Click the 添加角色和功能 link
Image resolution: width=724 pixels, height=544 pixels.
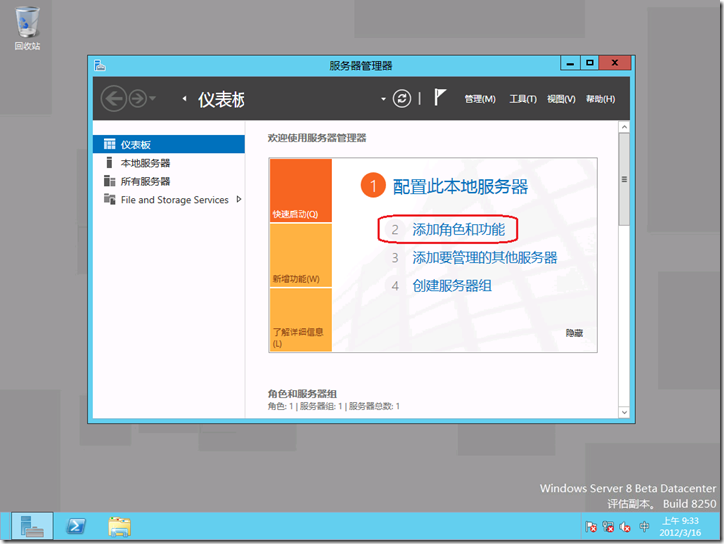coord(459,229)
